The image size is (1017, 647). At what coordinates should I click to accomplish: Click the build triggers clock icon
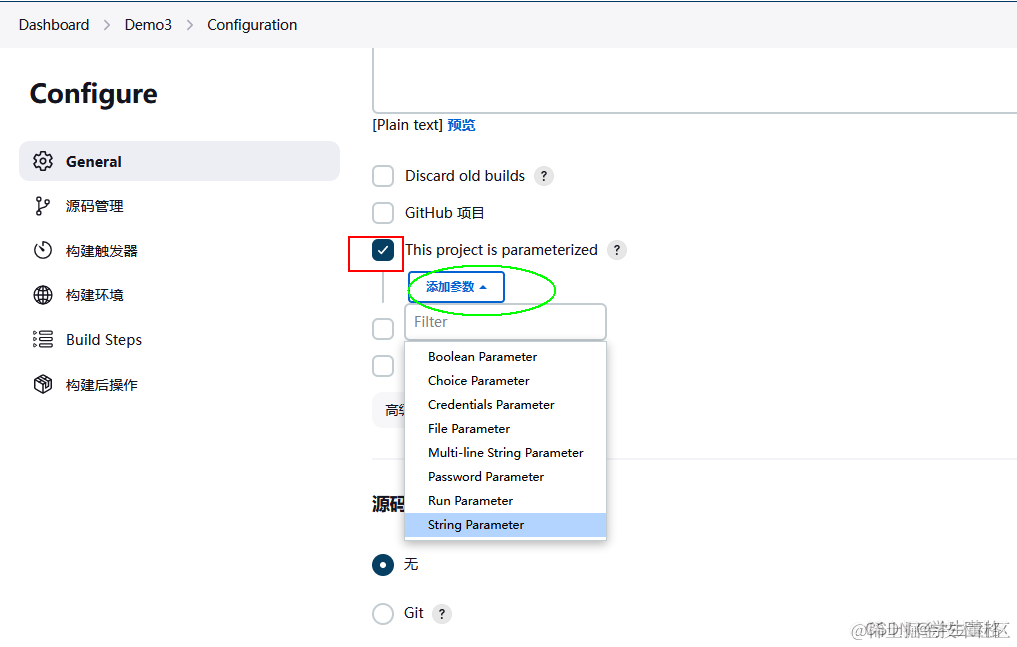(x=43, y=250)
